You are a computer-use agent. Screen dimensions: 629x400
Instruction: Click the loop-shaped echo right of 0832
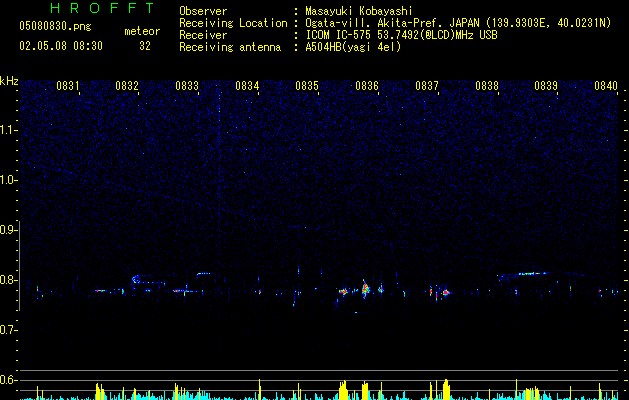[136, 279]
